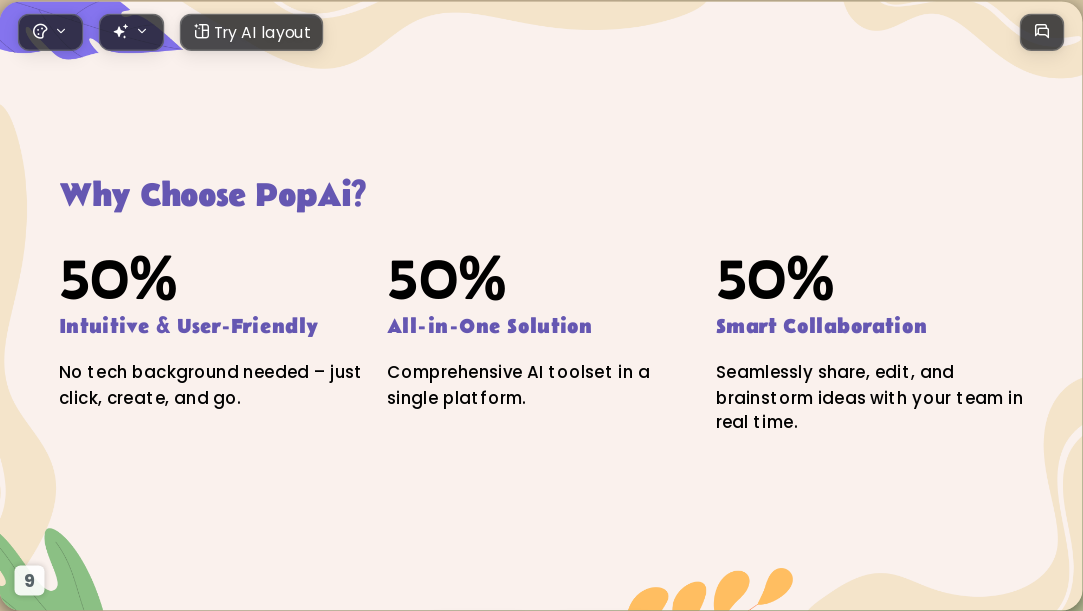
Task: Select the 'Seamlessly share, edit, and brainstorm' paragraph
Action: coord(870,397)
